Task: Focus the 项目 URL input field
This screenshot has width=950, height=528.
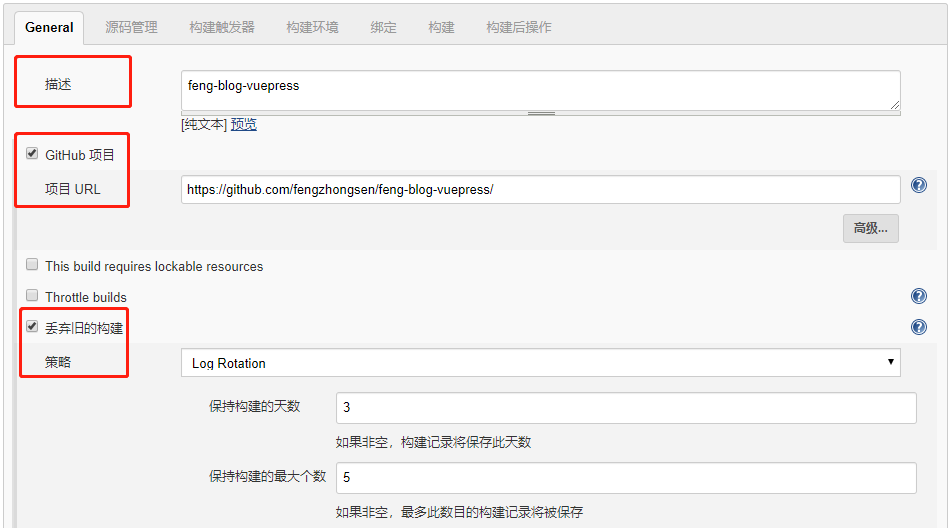Action: click(x=540, y=189)
